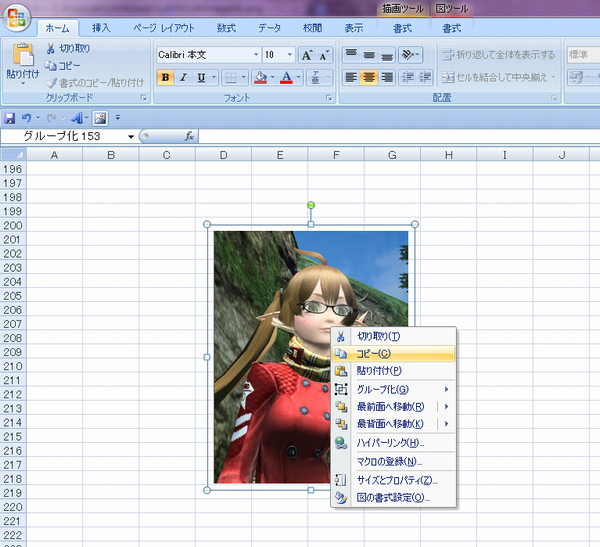Toggle Underline formatting
This screenshot has height=547, width=600.
click(201, 78)
